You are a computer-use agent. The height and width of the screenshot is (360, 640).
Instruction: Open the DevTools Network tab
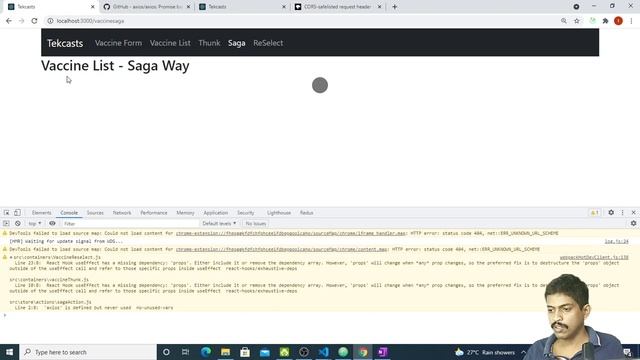click(122, 213)
